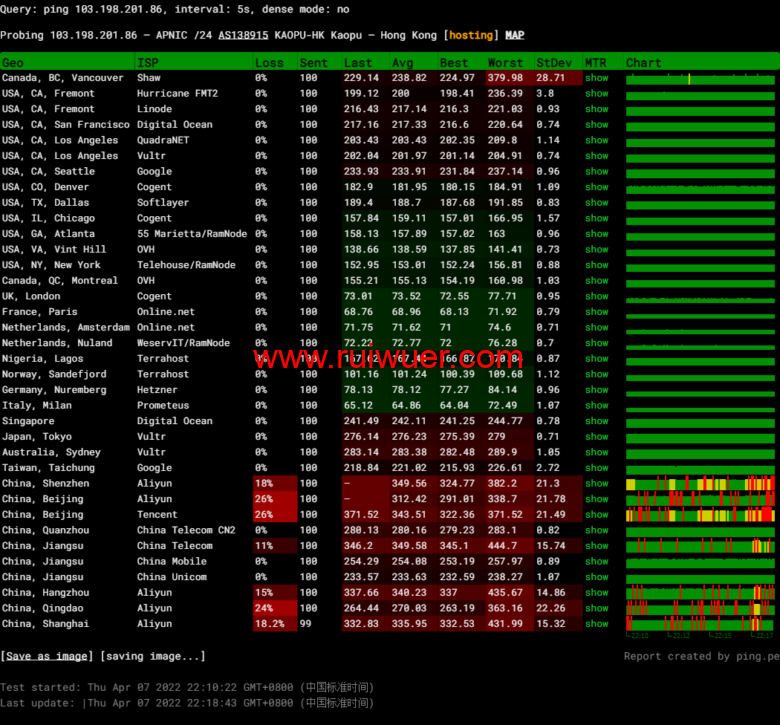Viewport: 780px width, 725px height.
Task: Click the Loss column header
Action: click(269, 63)
